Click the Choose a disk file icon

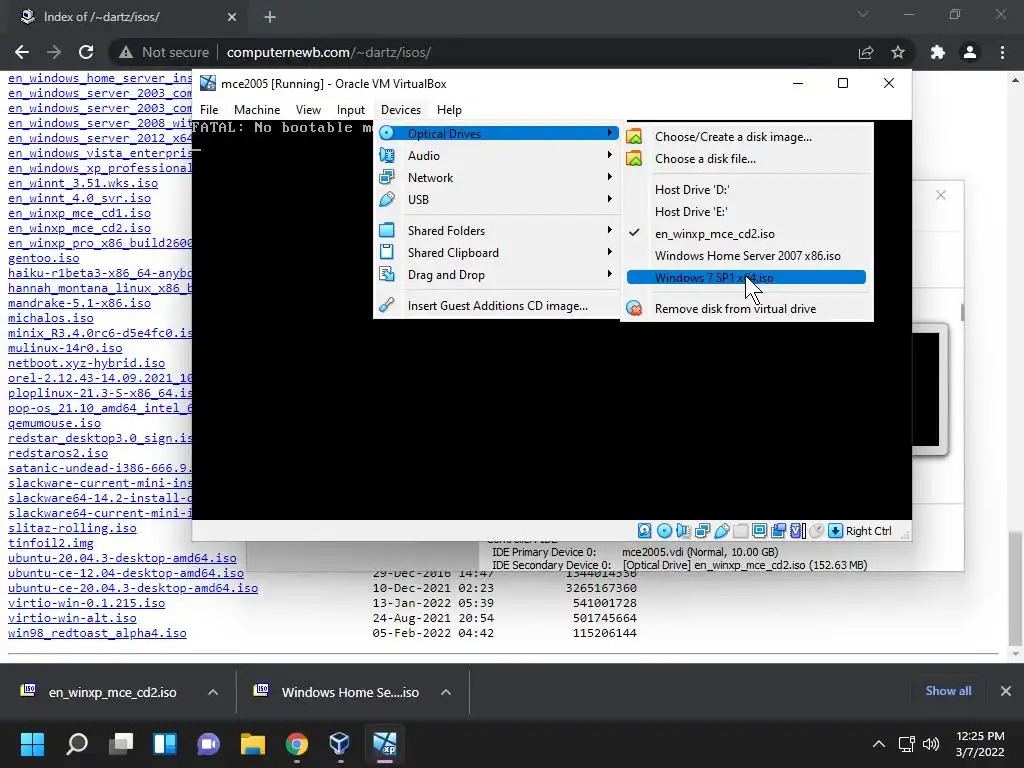pos(634,159)
